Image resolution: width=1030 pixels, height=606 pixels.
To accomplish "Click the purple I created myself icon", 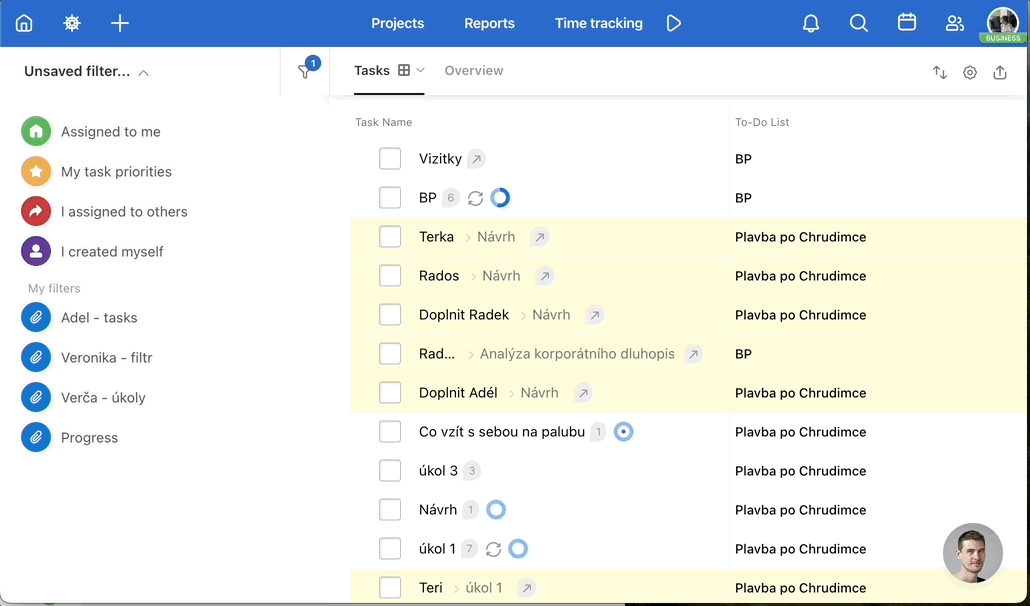I will click(36, 251).
